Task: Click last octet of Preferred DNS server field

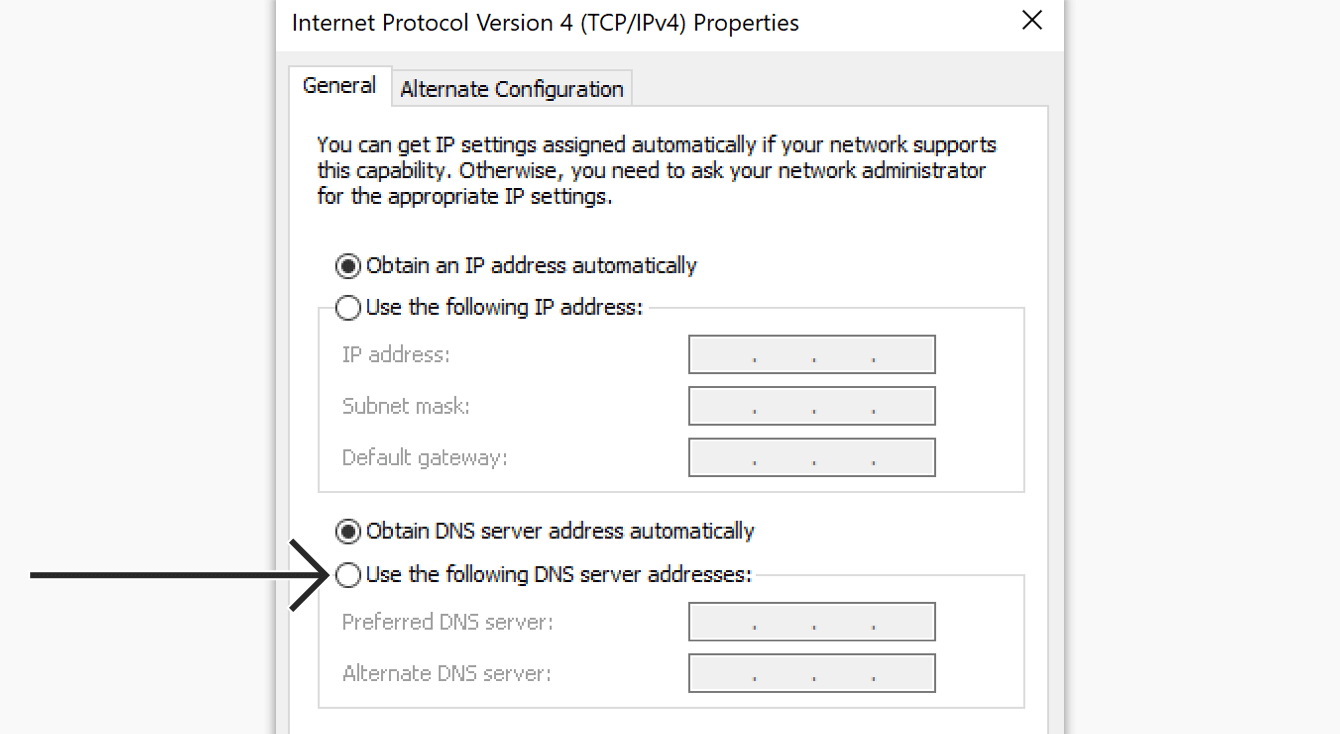Action: [x=905, y=622]
